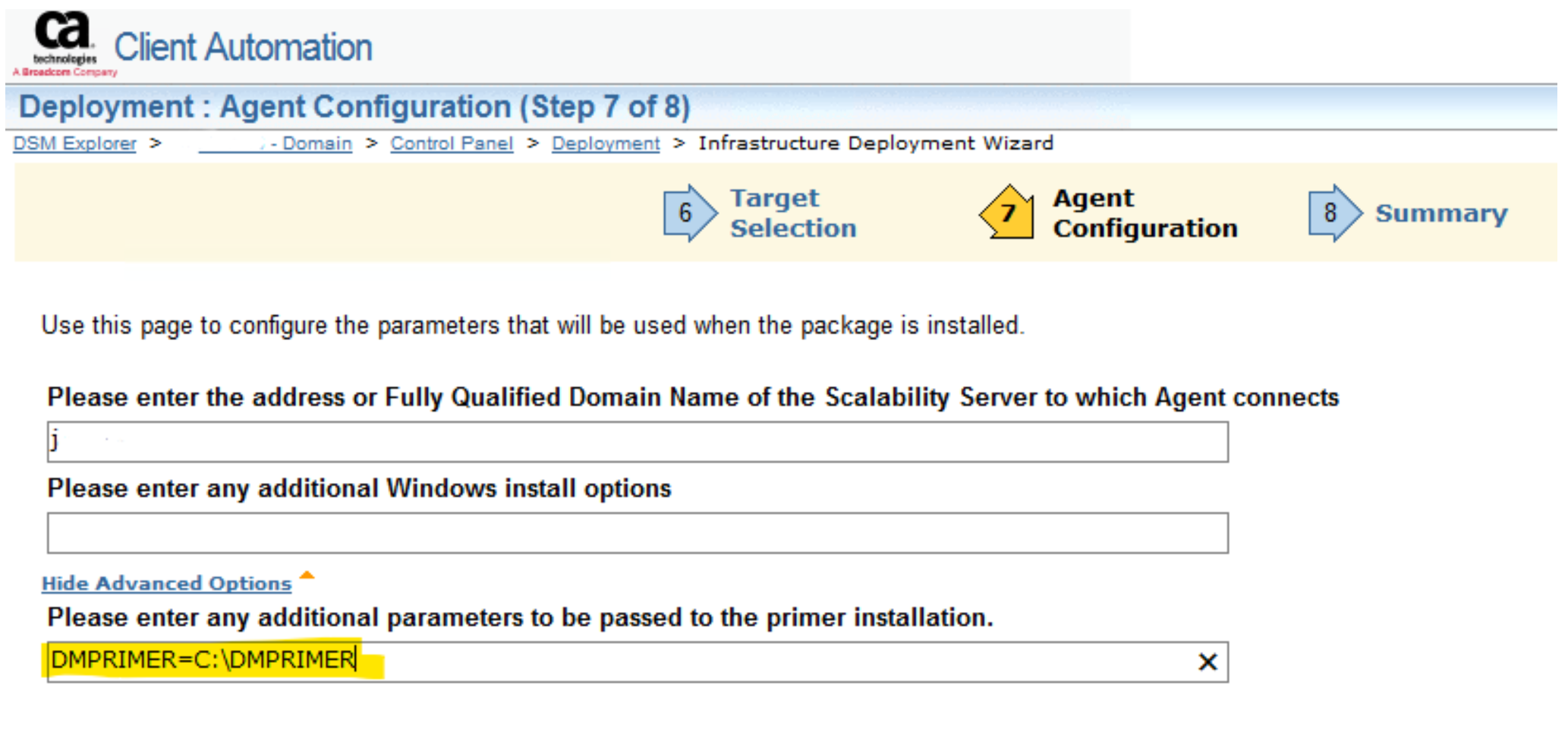Open the Control Panel breadcrumb link

point(452,144)
